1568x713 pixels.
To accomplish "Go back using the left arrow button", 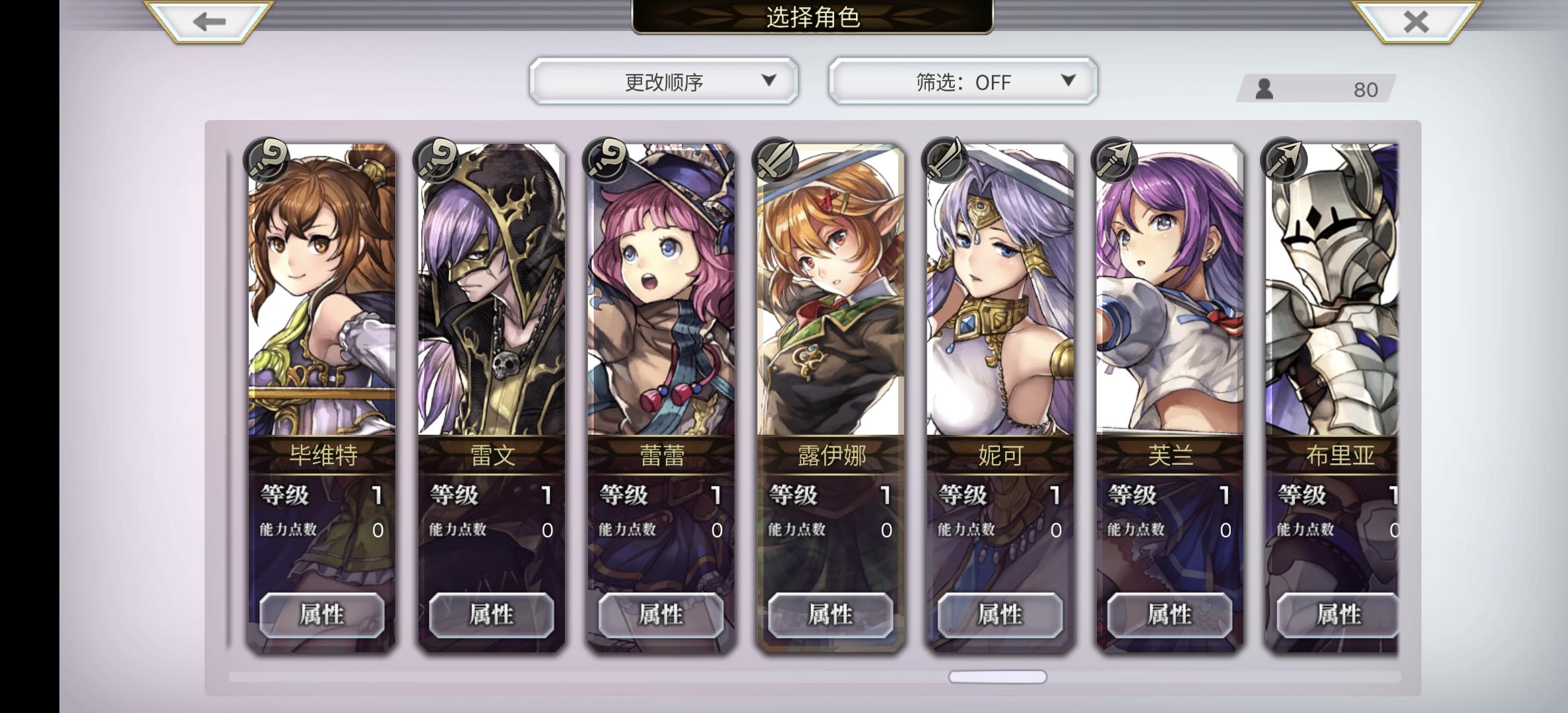I will pyautogui.click(x=209, y=21).
